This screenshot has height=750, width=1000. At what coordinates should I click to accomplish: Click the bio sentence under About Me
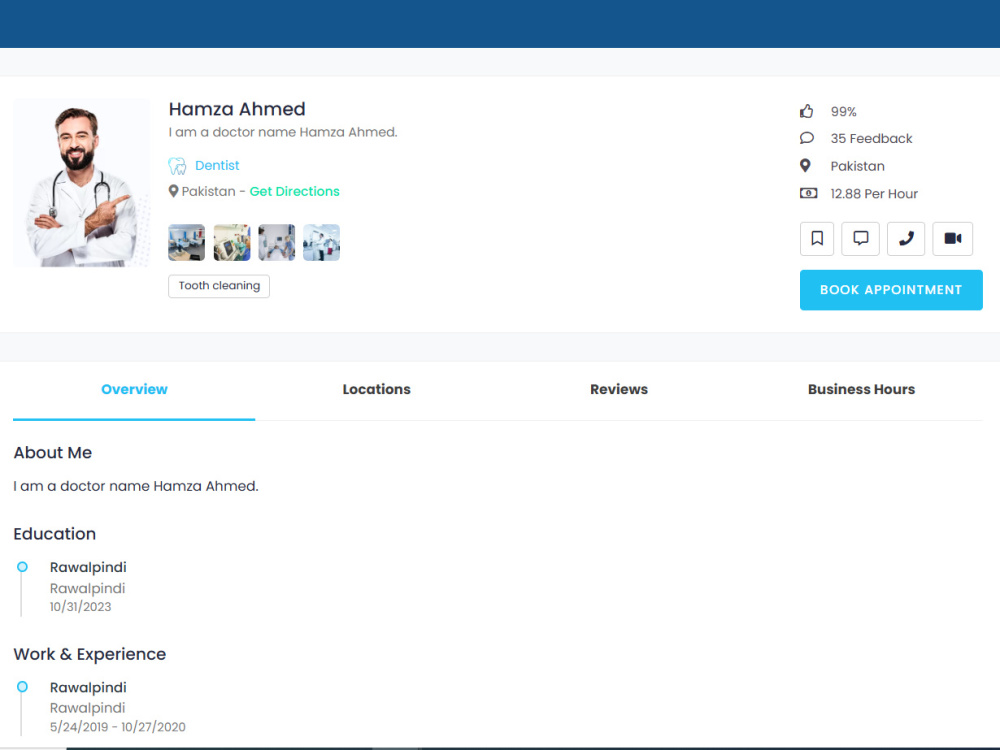[x=136, y=486]
